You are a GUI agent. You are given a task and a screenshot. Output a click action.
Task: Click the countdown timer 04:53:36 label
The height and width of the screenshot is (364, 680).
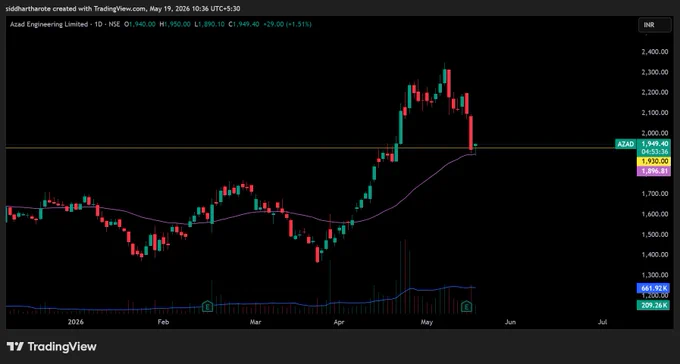click(654, 152)
